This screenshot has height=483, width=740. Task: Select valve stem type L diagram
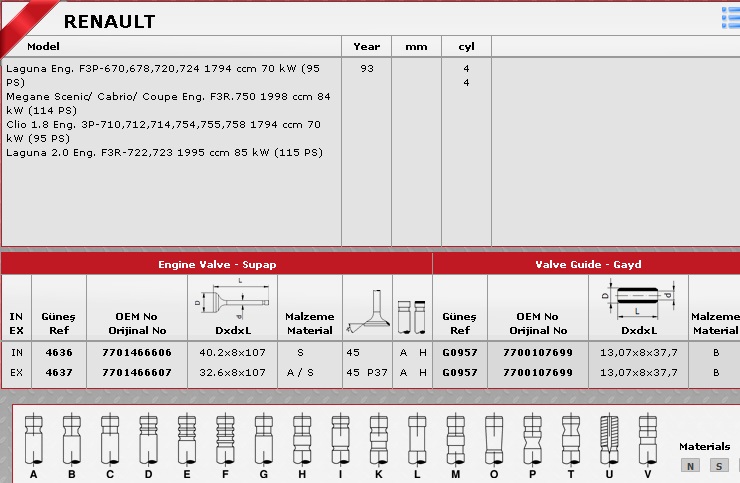point(416,439)
